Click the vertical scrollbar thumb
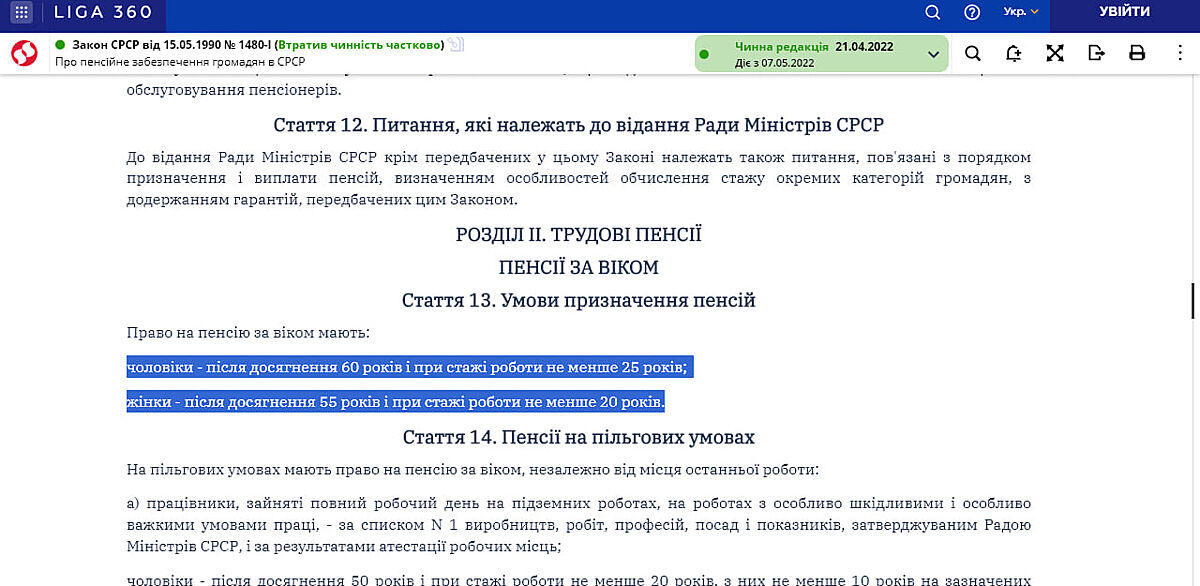The image size is (1200, 586). click(1192, 300)
